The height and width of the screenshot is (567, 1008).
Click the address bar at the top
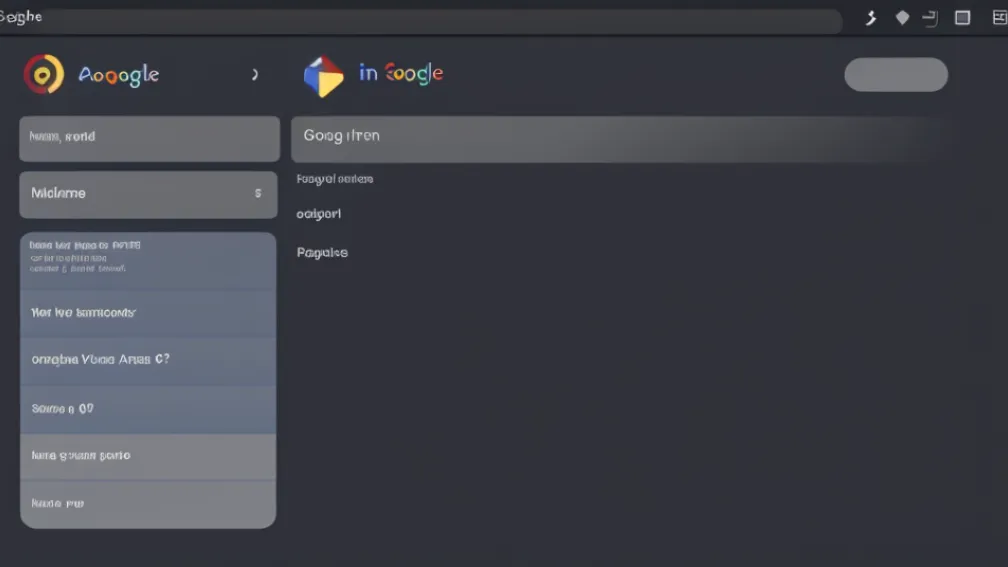(421, 21)
